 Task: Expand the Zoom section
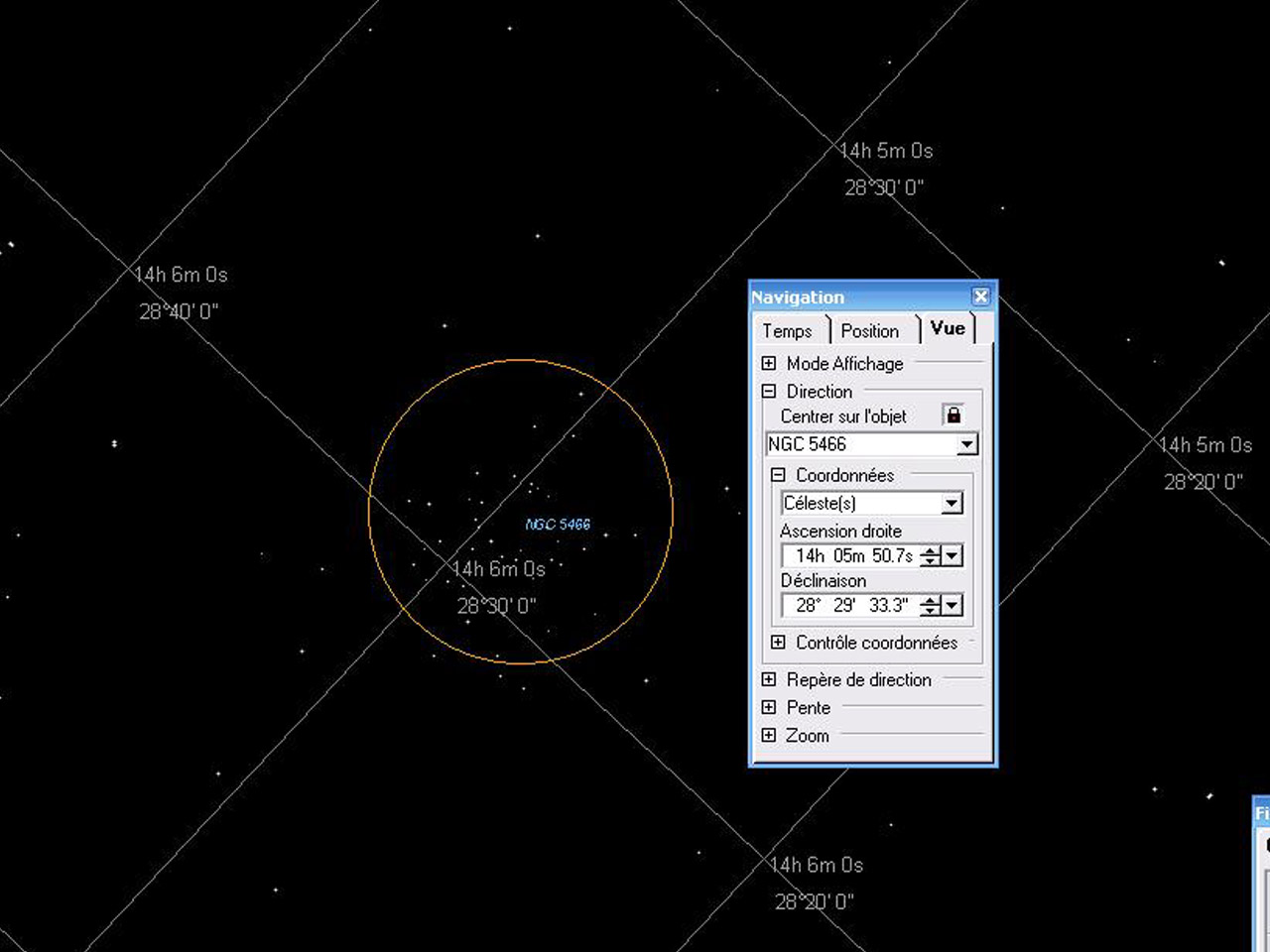point(769,736)
